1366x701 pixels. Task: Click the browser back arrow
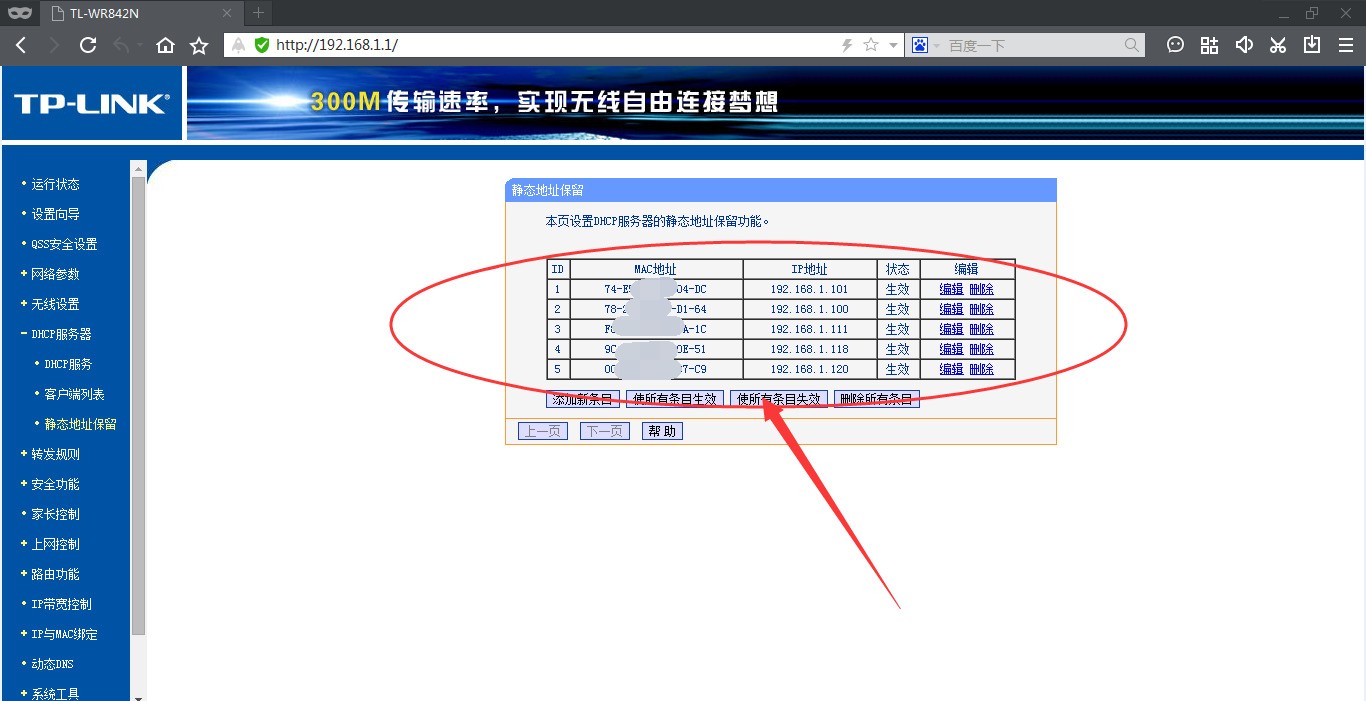[x=21, y=45]
